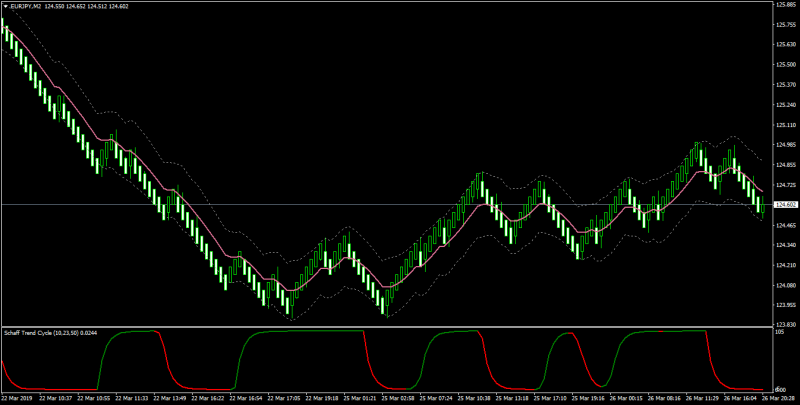Click price scale value 124.855
This screenshot has height=405, width=800.
click(x=785, y=165)
